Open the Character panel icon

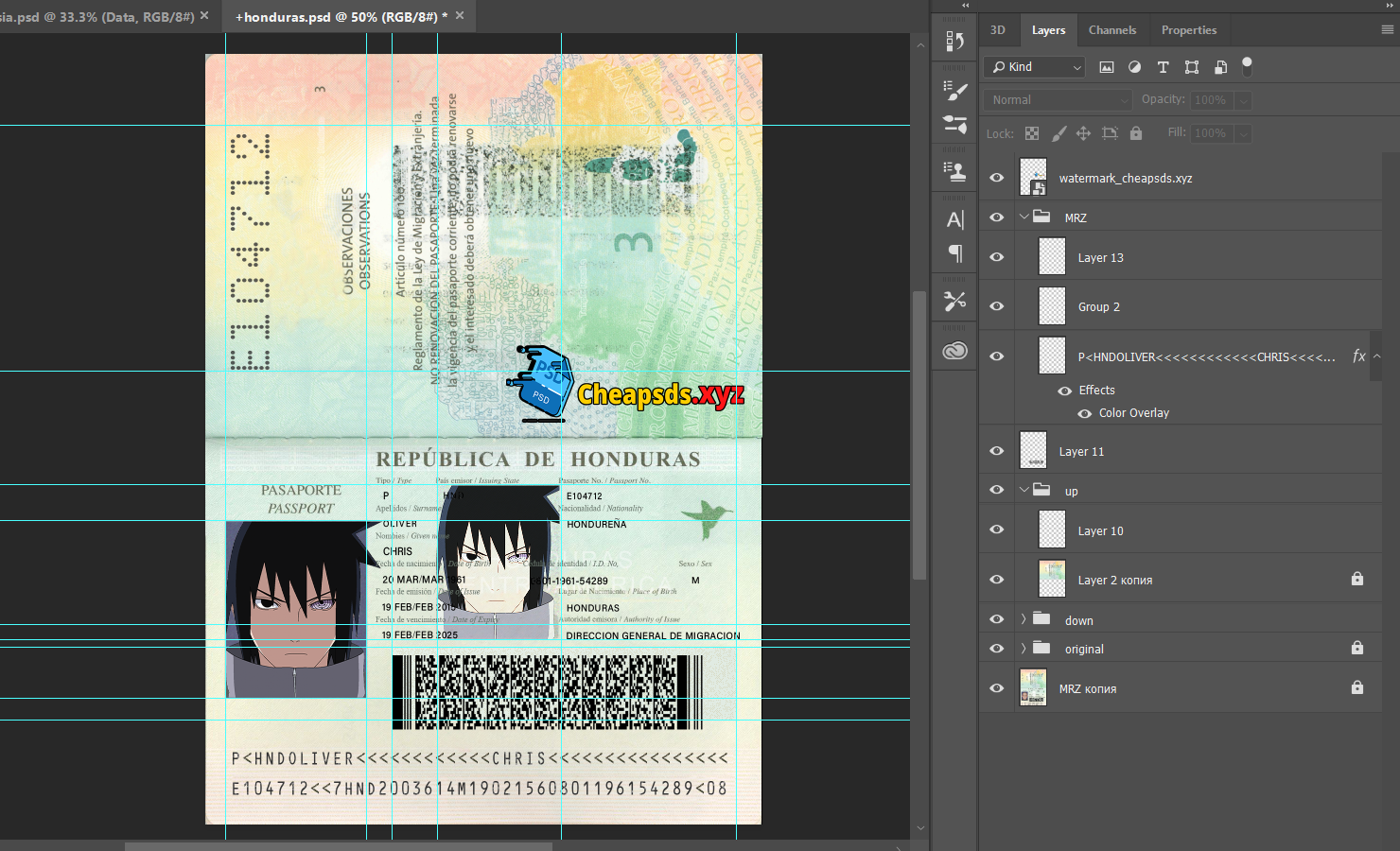point(955,220)
